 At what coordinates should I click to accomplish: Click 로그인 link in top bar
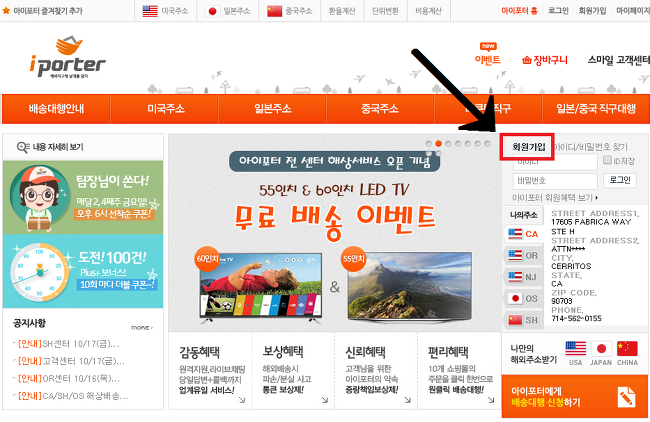(x=558, y=11)
